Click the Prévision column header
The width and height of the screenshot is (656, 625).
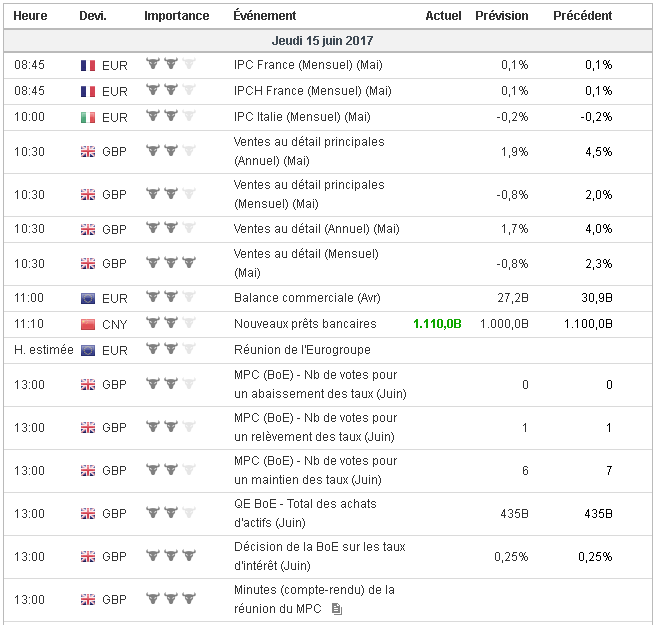point(502,16)
